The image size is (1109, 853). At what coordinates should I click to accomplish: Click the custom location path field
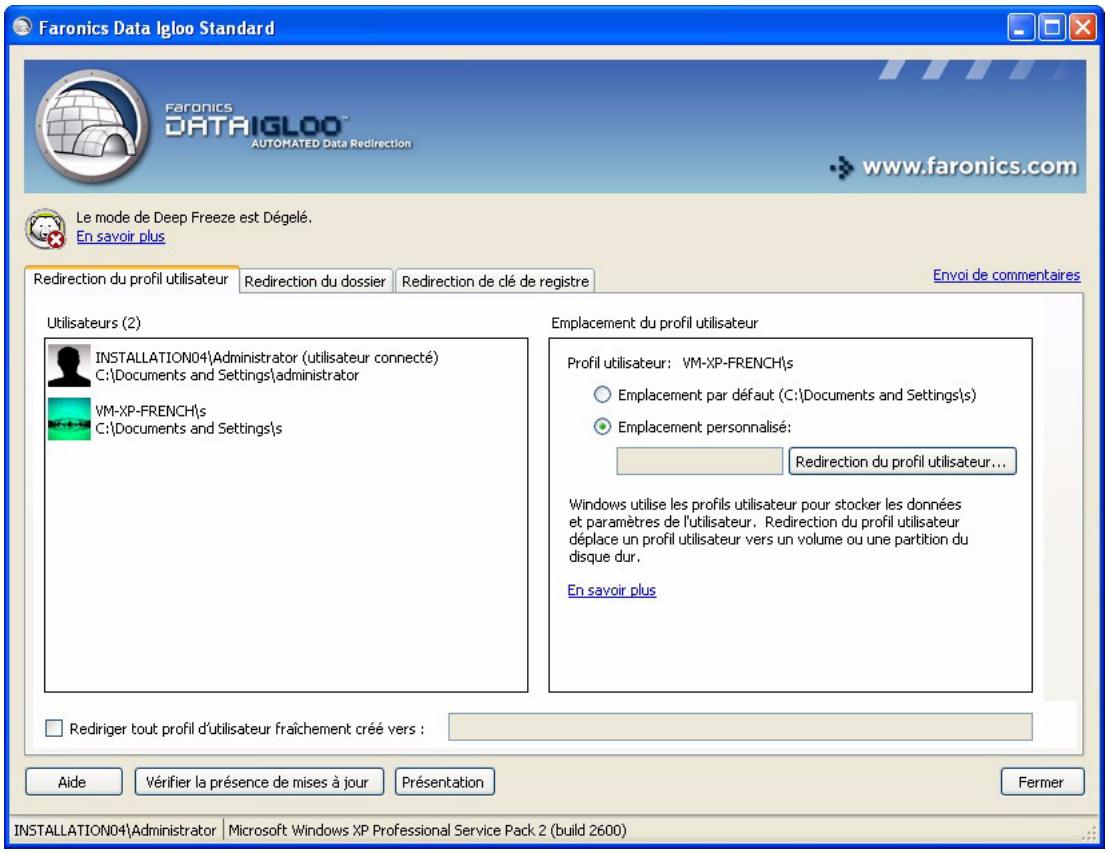click(699, 461)
